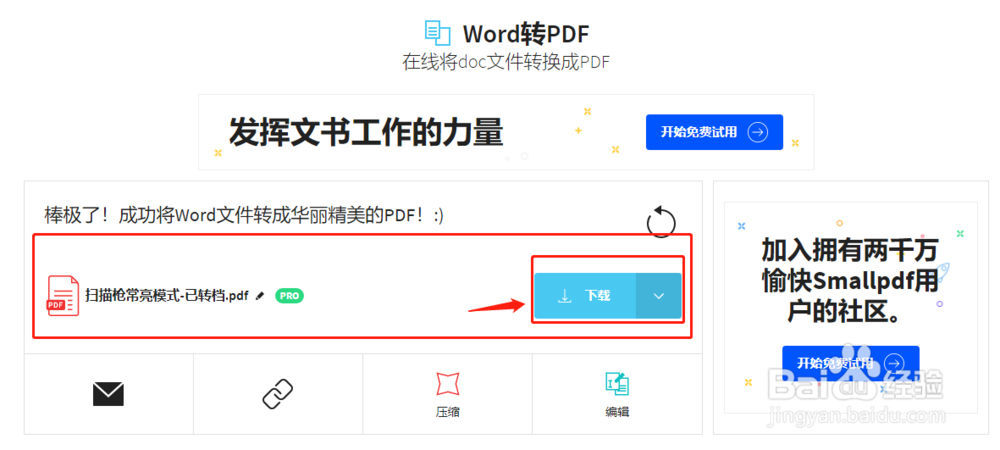1000x450 pixels.
Task: Click the red PDF file icon
Action: (63, 296)
